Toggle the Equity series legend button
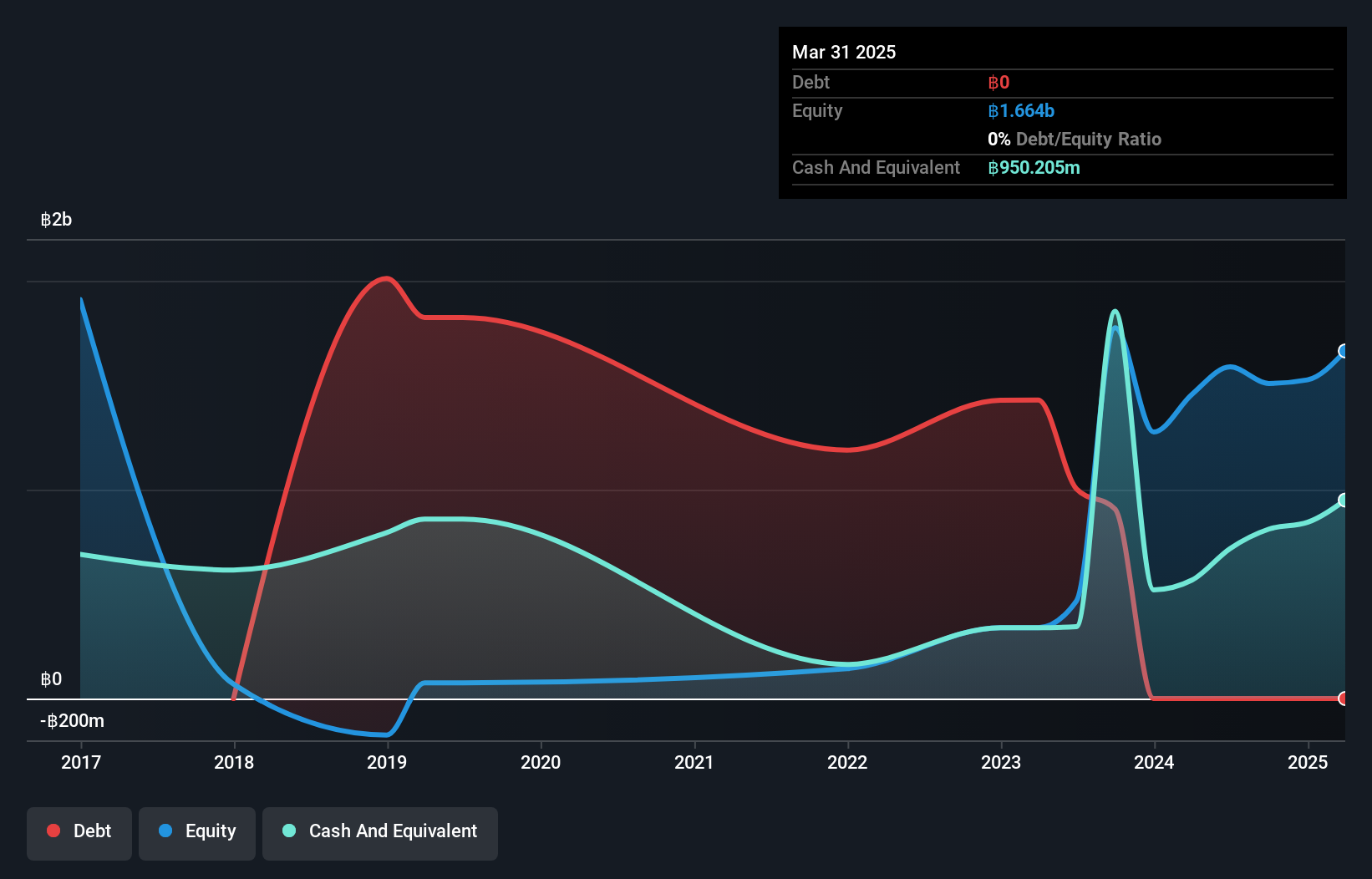Image resolution: width=1372 pixels, height=879 pixels. pyautogui.click(x=197, y=833)
